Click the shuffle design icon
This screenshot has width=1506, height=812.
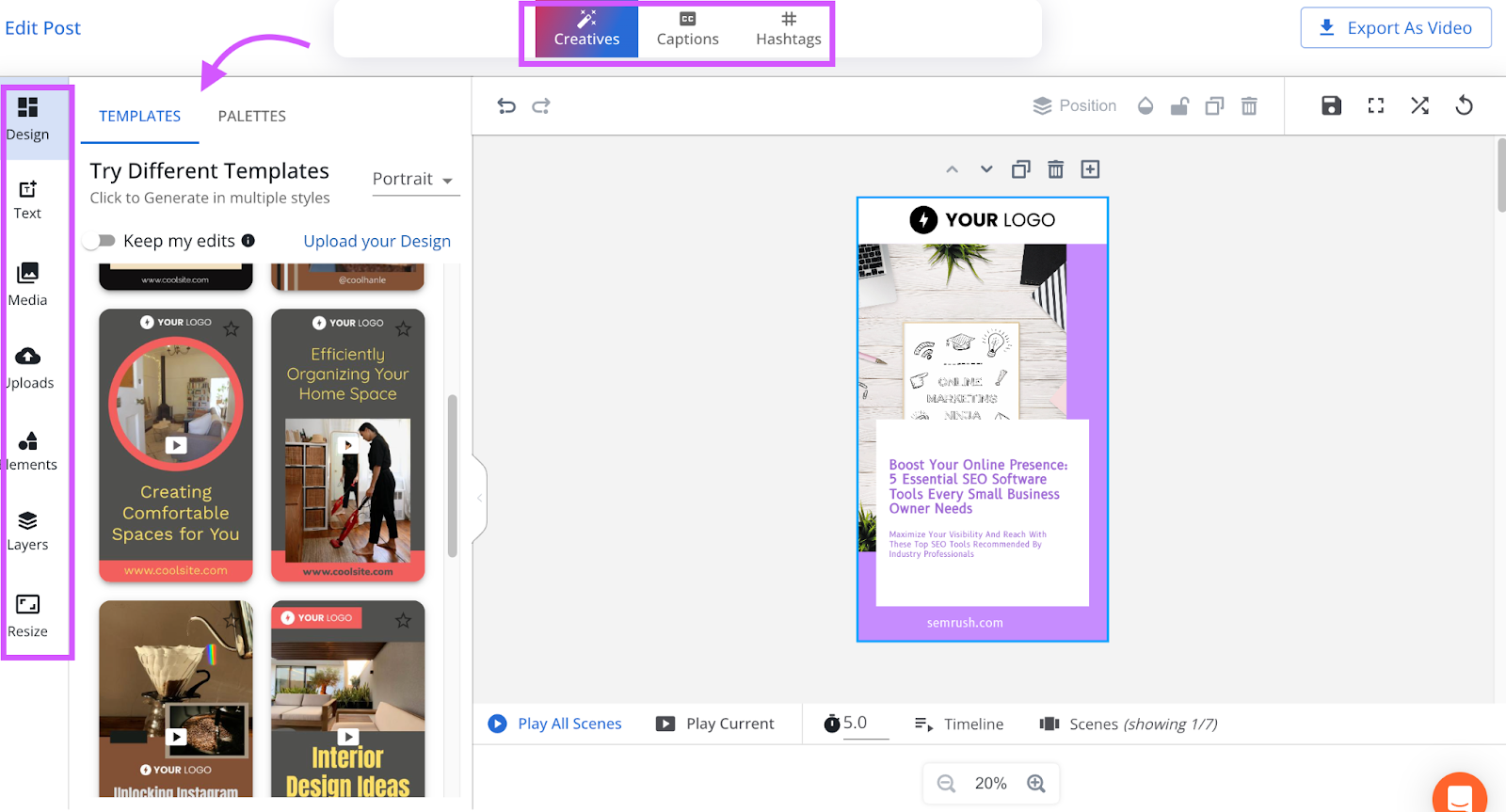click(1419, 105)
